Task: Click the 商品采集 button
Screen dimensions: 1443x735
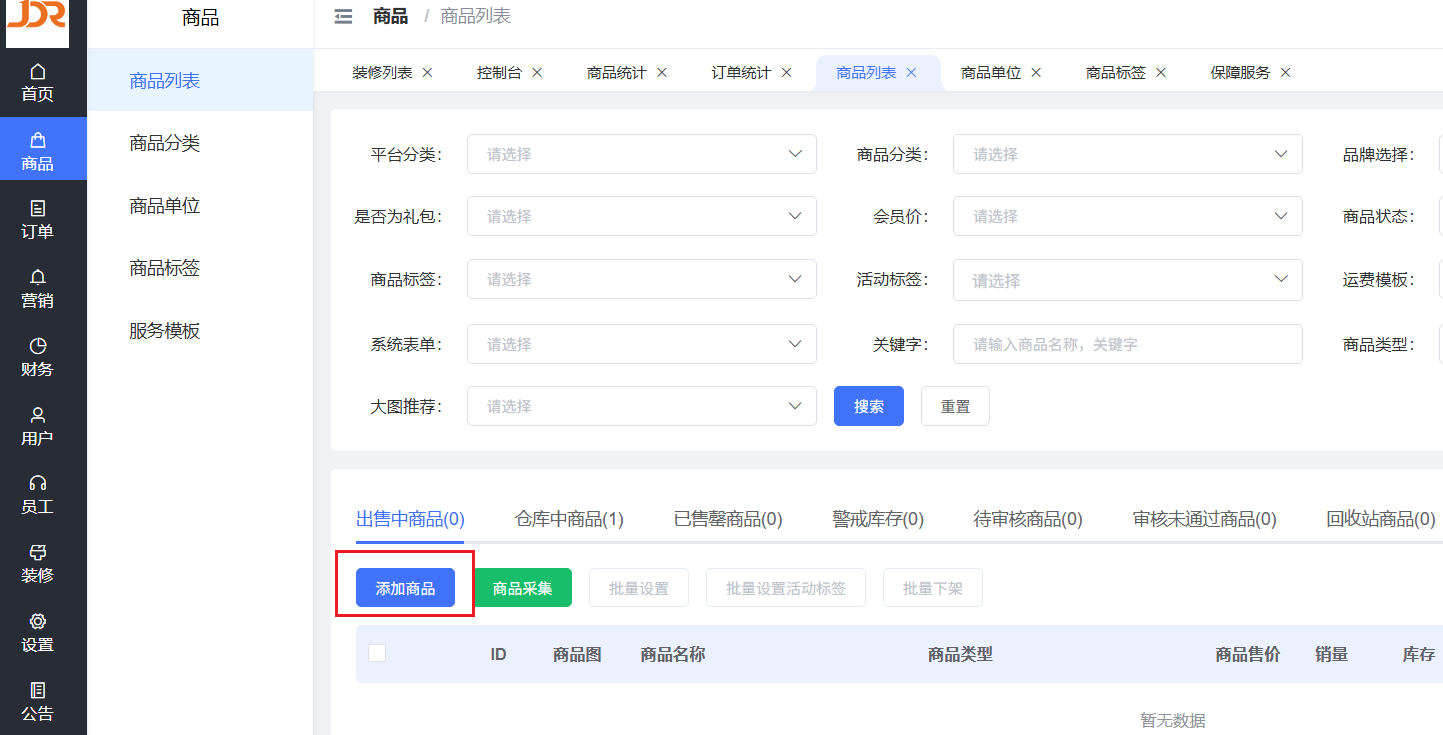Action: click(x=523, y=588)
